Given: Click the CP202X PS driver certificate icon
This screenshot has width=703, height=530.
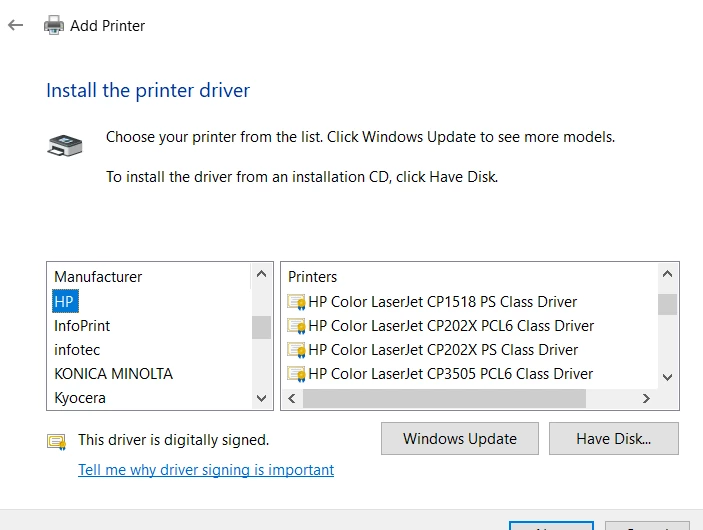Looking at the screenshot, I should (296, 350).
